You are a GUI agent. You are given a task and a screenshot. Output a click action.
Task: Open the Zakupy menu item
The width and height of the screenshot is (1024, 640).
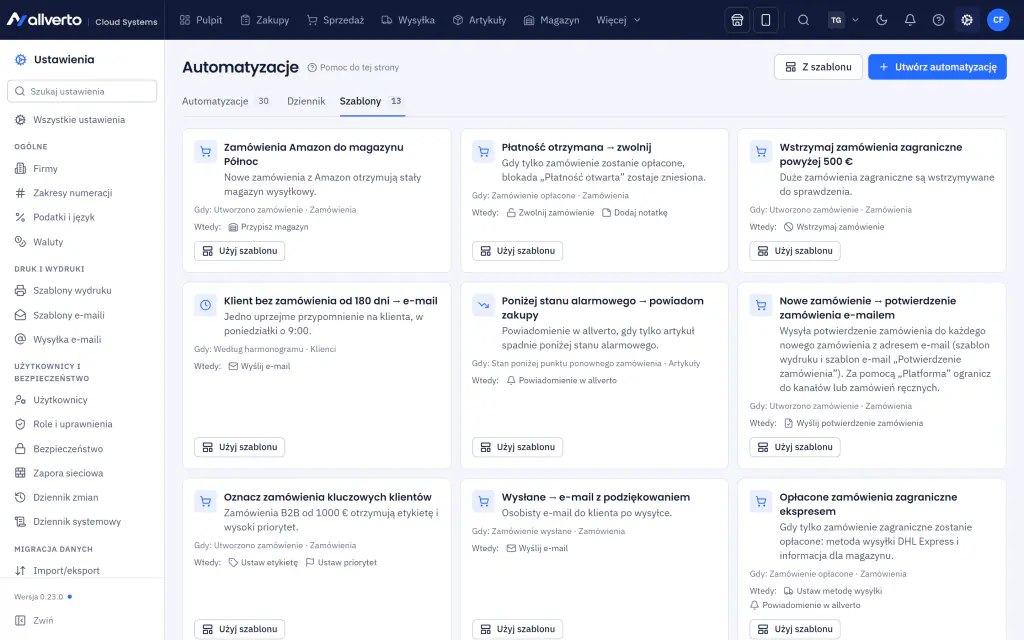tap(264, 20)
